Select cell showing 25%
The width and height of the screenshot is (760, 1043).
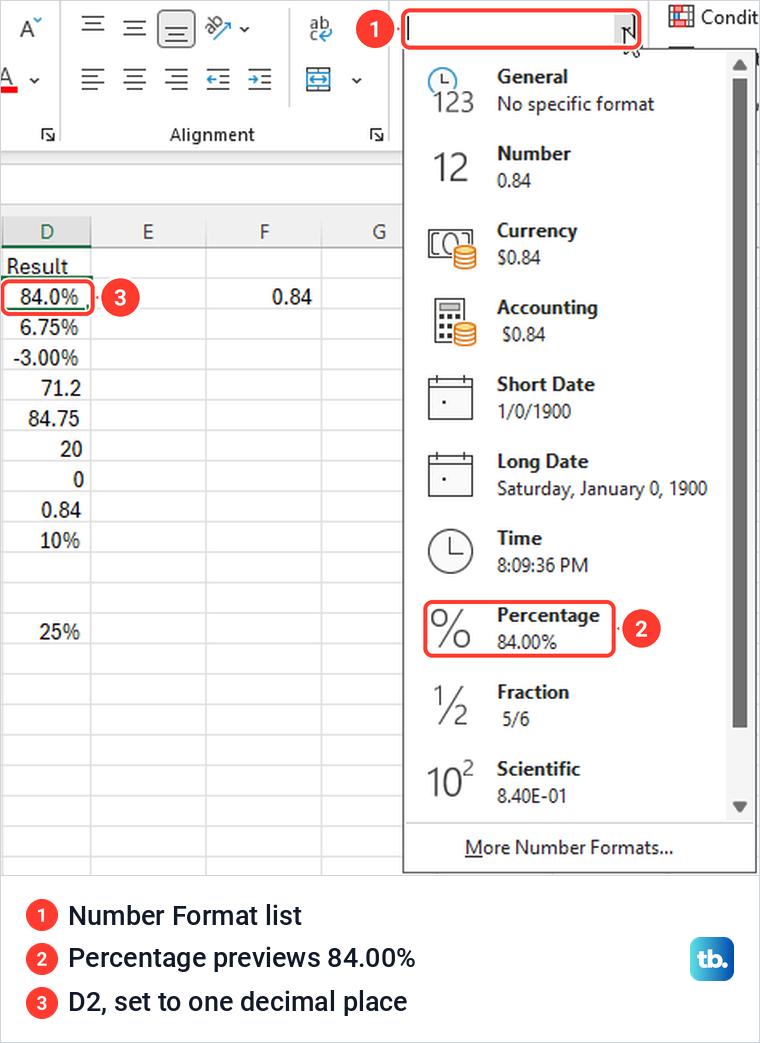(x=46, y=631)
